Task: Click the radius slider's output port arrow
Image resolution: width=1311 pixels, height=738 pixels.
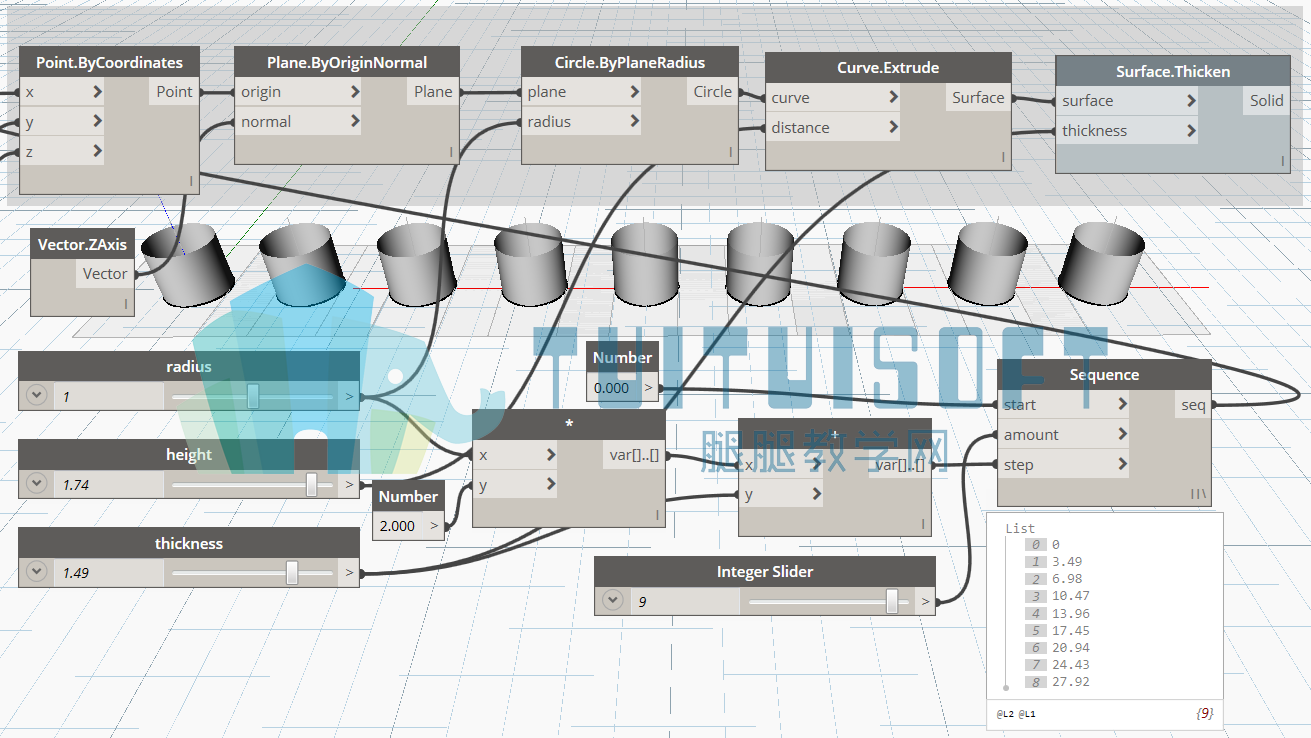Action: point(349,397)
